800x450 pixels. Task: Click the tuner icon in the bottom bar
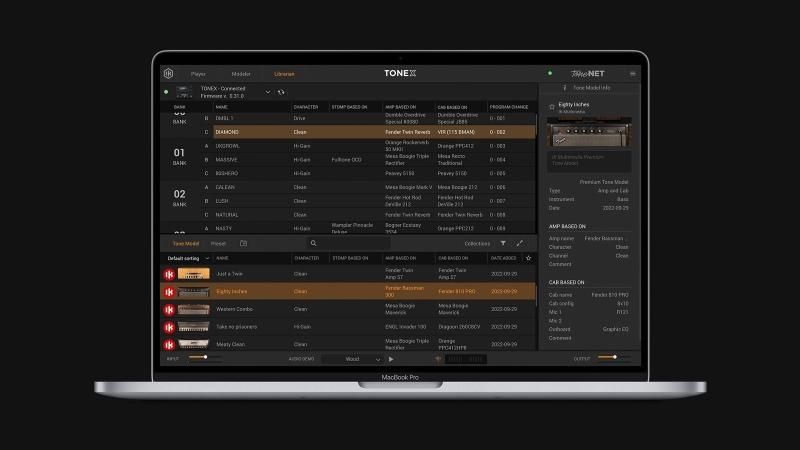pos(438,359)
